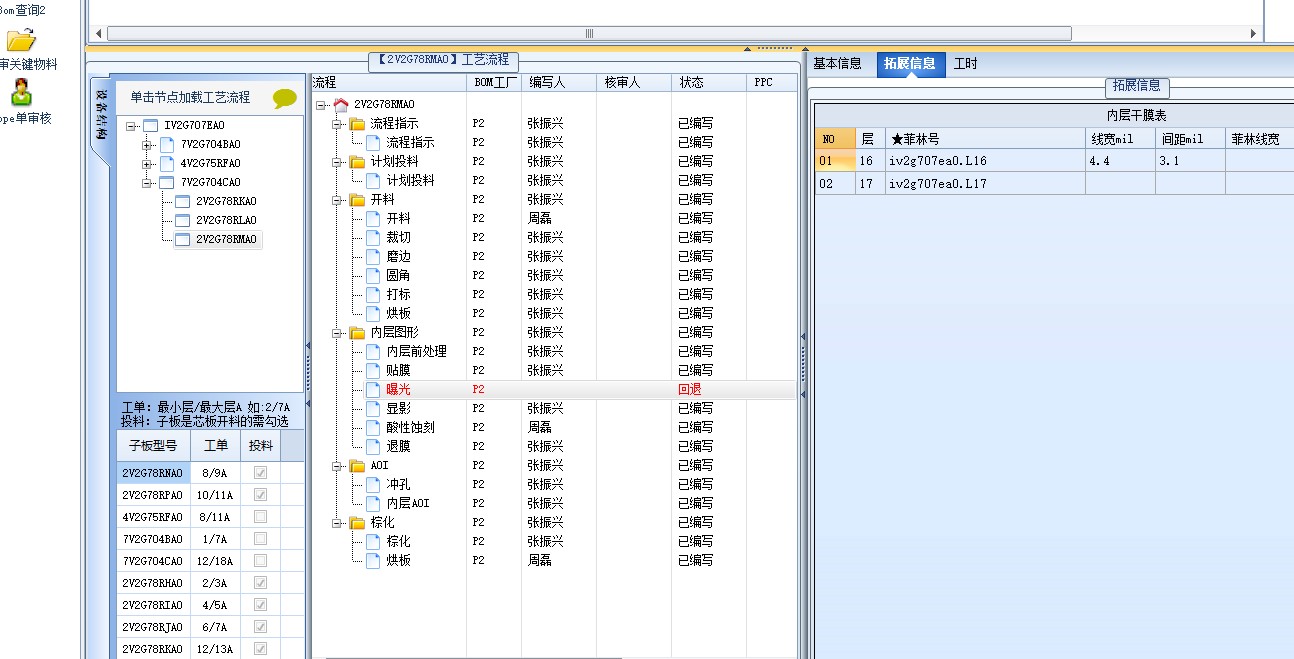
Task: Click the 线宽mil column header
Action: pos(1120,139)
